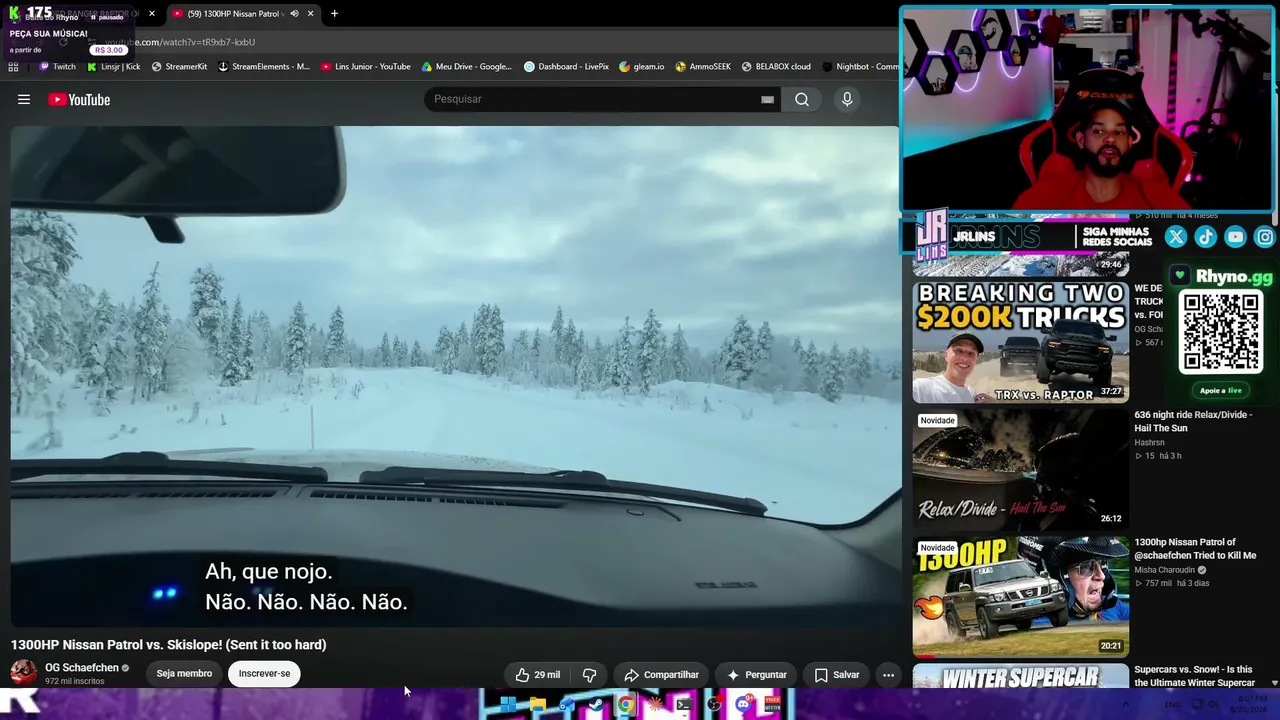The image size is (1280, 720).
Task: Open File Explorer from the taskbar
Action: pos(537,705)
